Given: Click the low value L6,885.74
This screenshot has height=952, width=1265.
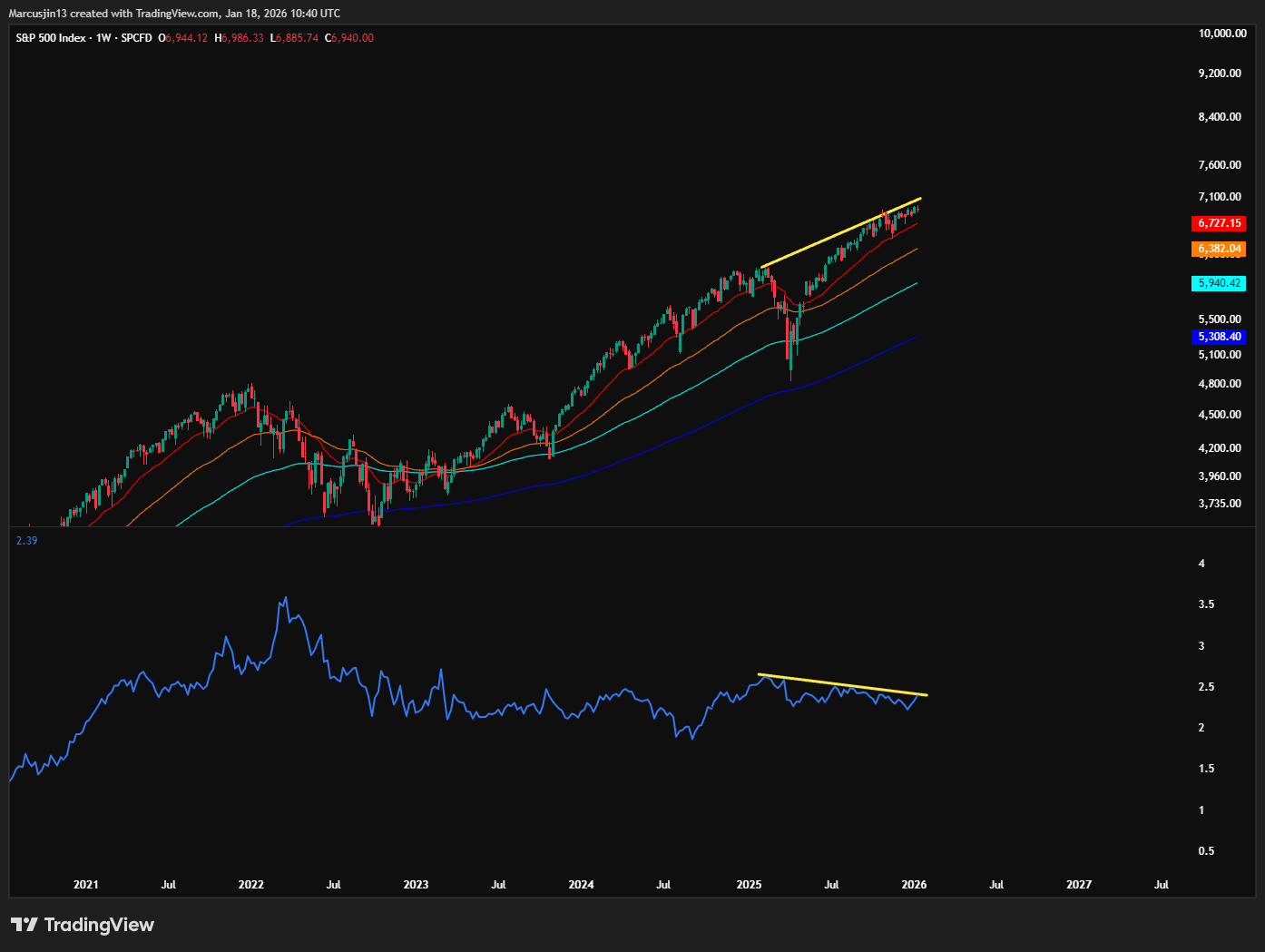Looking at the screenshot, I should (295, 38).
